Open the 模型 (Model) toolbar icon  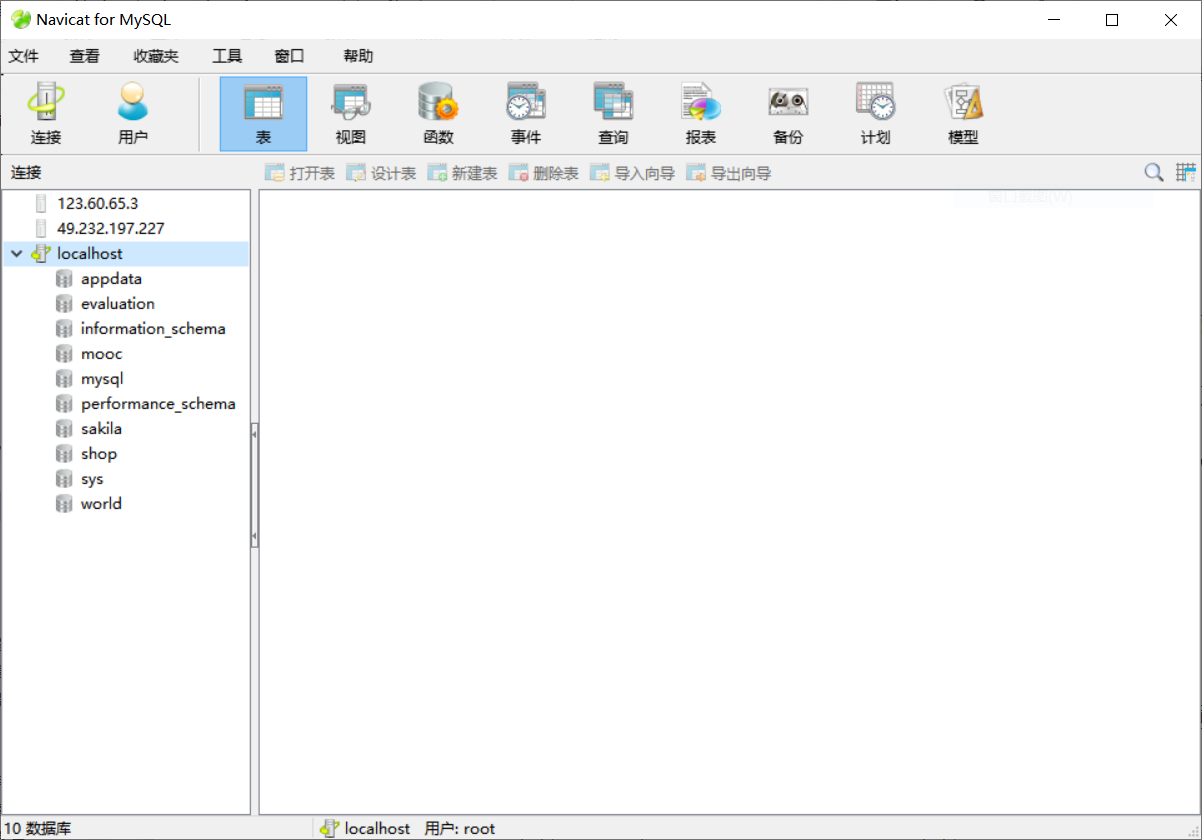pyautogui.click(x=963, y=114)
